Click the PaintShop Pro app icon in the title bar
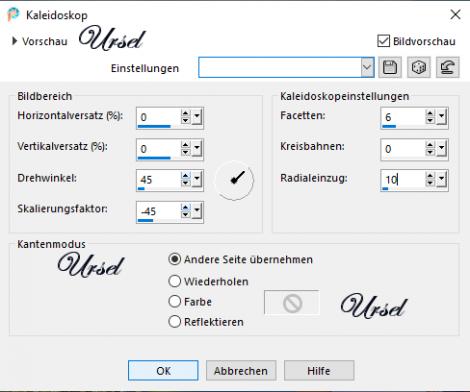This screenshot has height=392, width=470. pos(13,15)
